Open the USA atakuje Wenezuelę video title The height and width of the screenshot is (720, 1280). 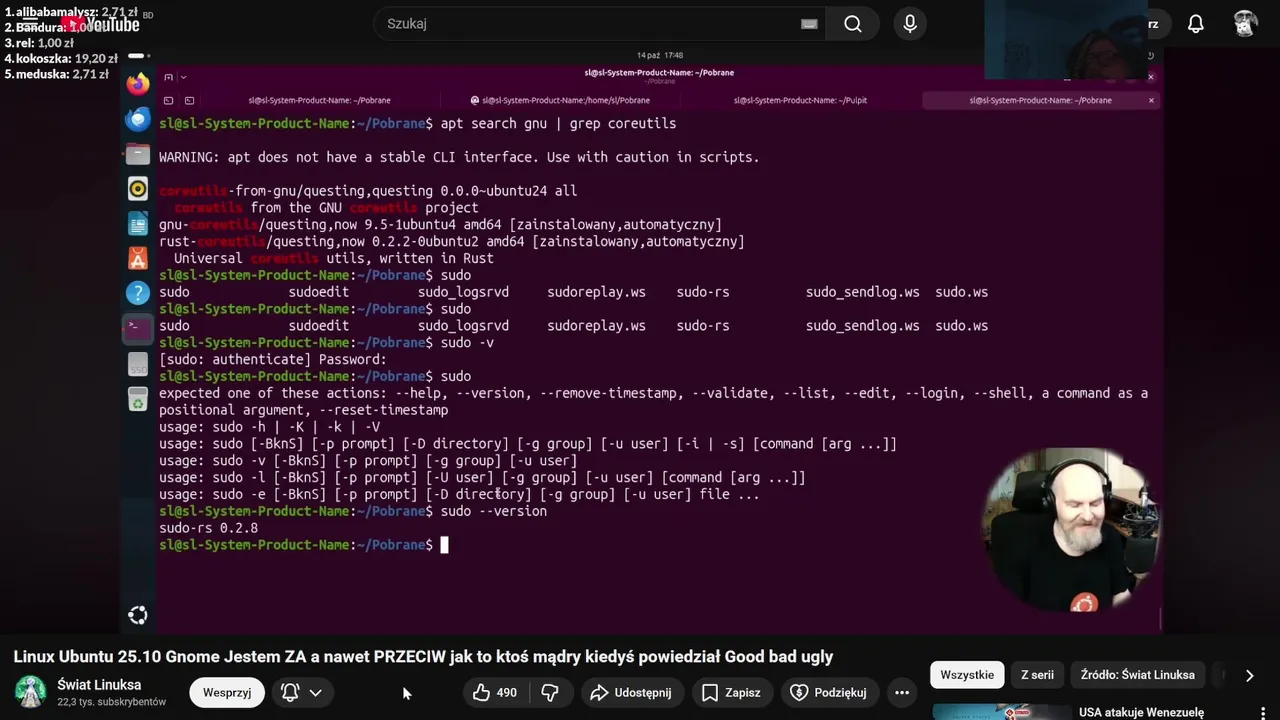coord(1141,713)
